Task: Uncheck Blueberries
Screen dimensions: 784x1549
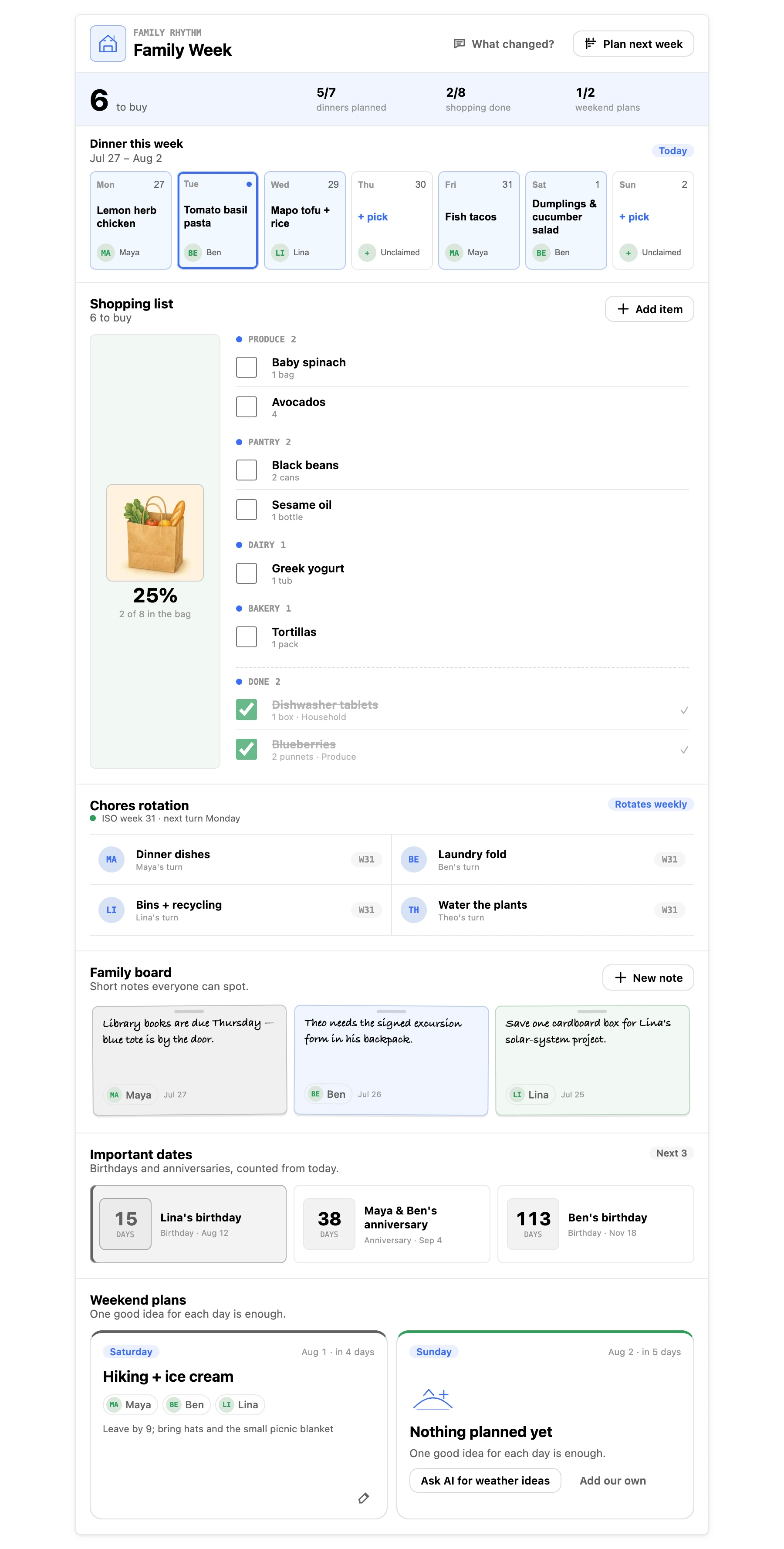Action: 247,749
